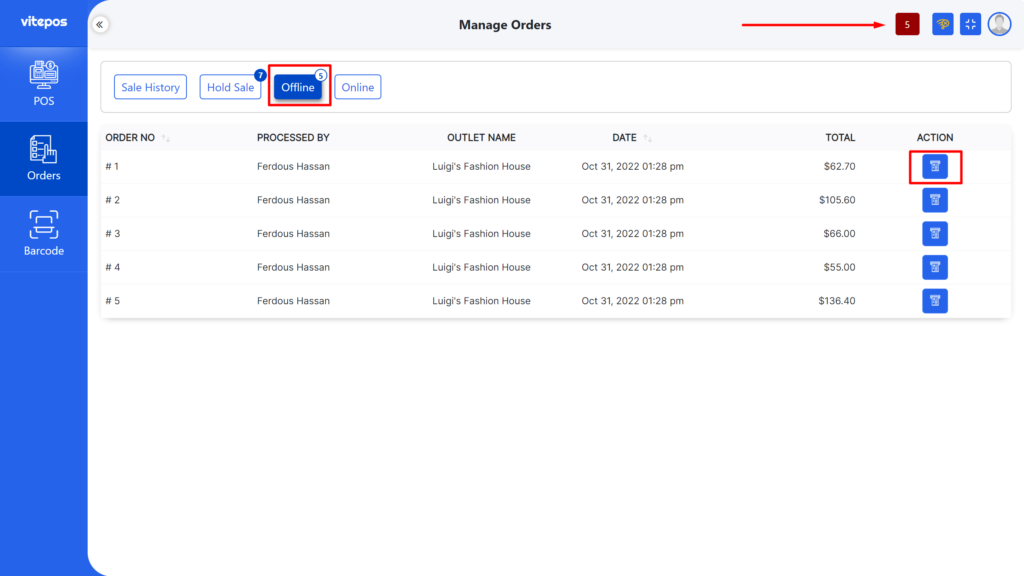Screen dimensions: 1024x576
Task: Select order number # 4 cell
Action: click(112, 267)
